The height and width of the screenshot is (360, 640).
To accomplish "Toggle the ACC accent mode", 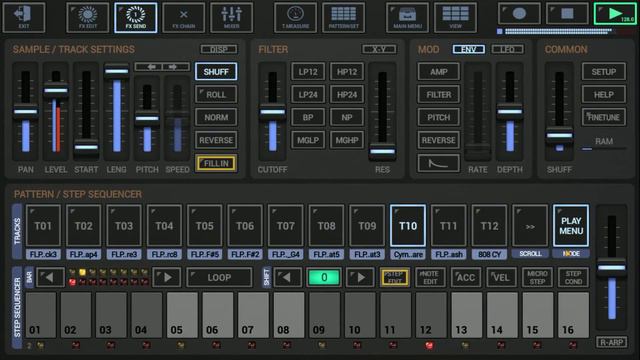I will point(465,278).
